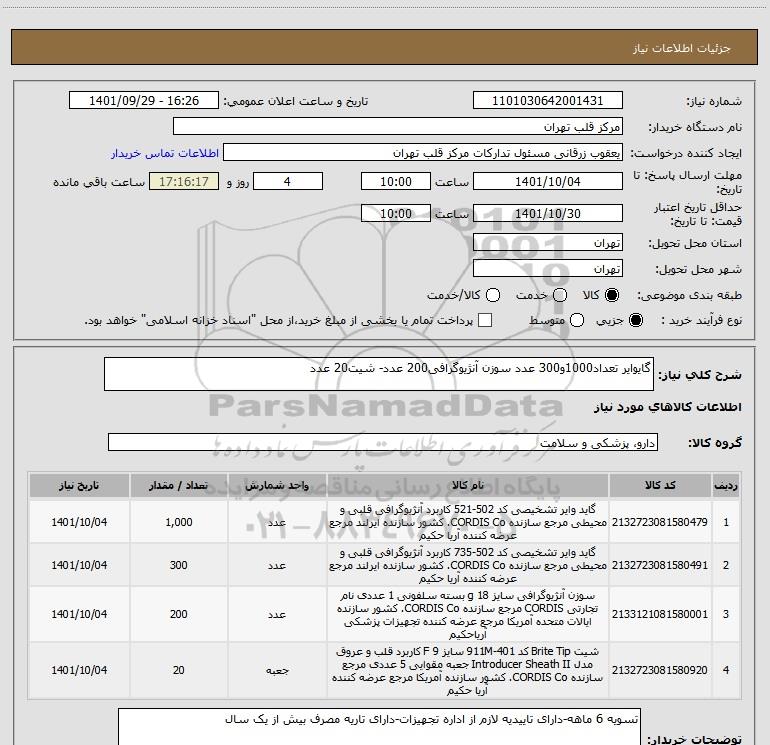
Task: Click the جعبه unit in row 4
Action: tap(277, 670)
